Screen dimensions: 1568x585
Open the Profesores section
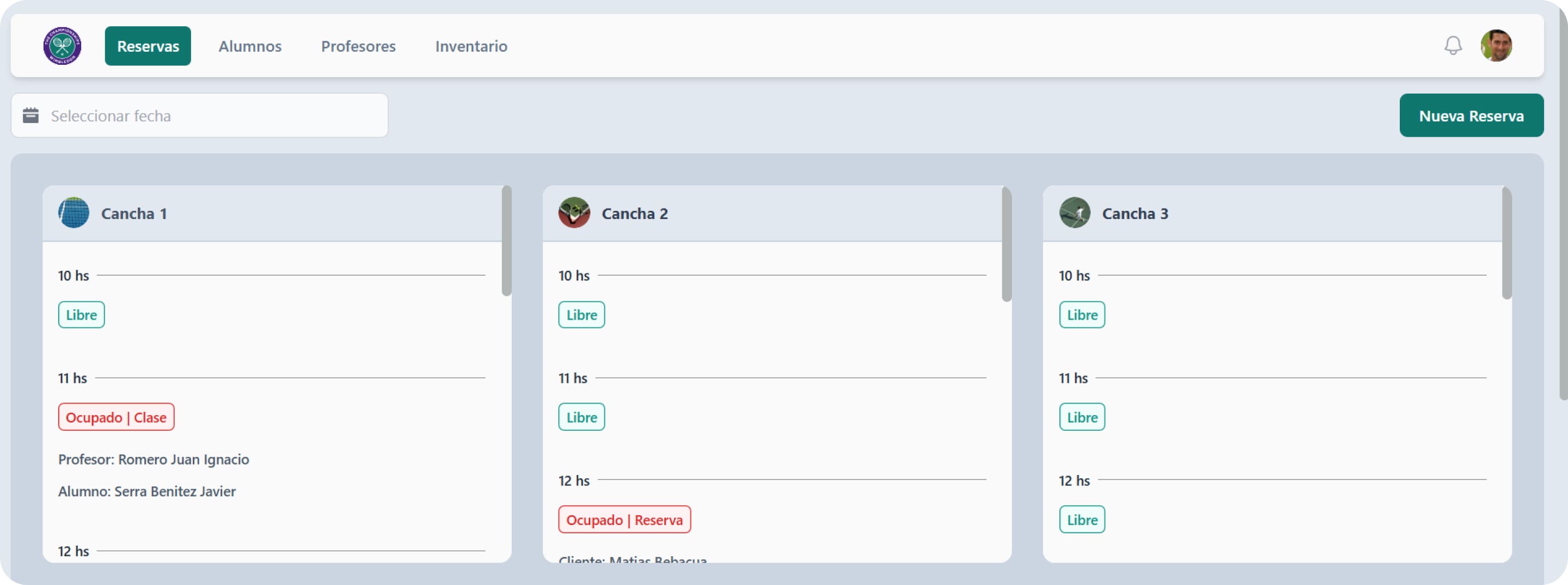[358, 46]
